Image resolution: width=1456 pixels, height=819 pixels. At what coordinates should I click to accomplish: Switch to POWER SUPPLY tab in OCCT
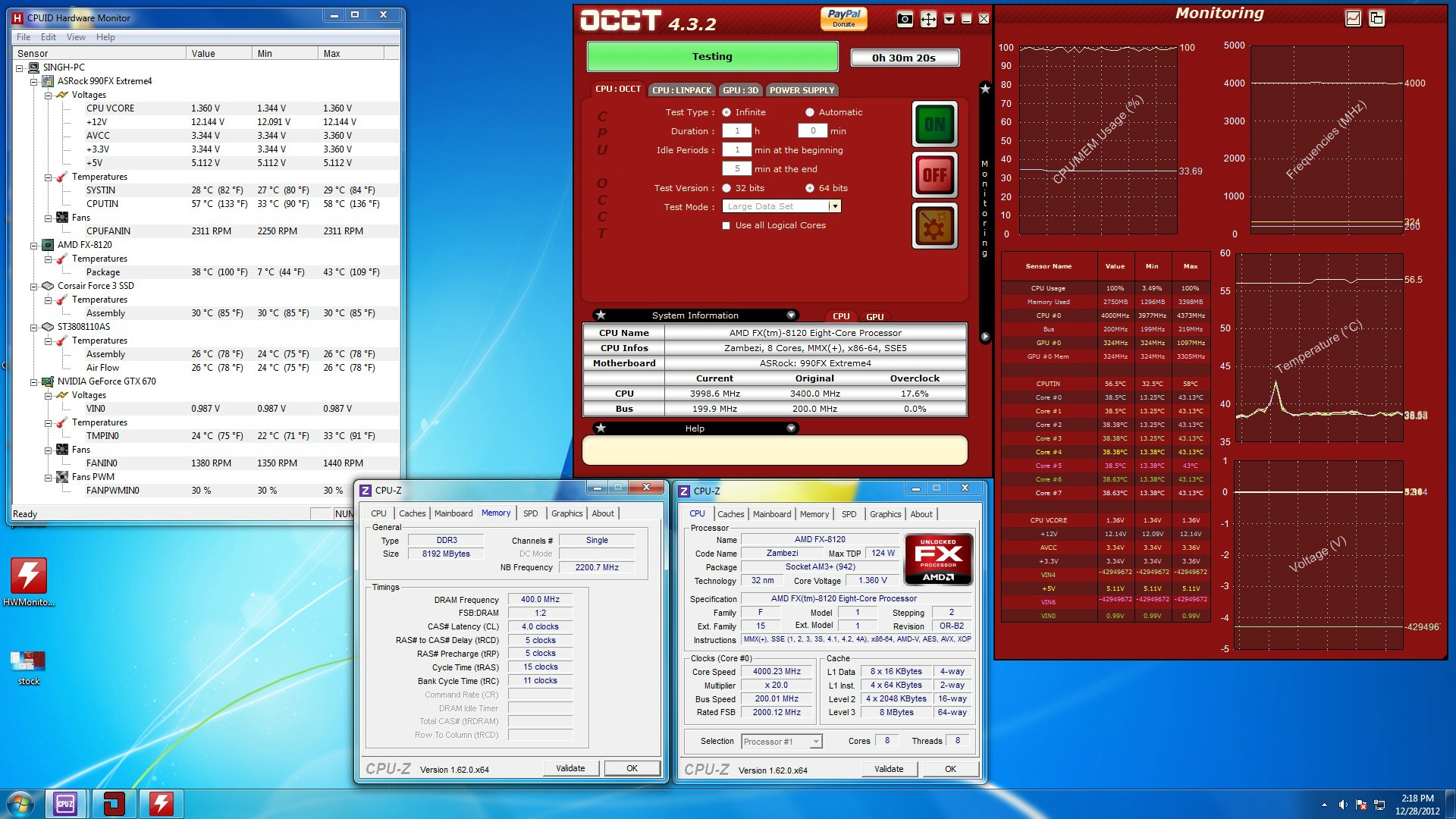(802, 89)
